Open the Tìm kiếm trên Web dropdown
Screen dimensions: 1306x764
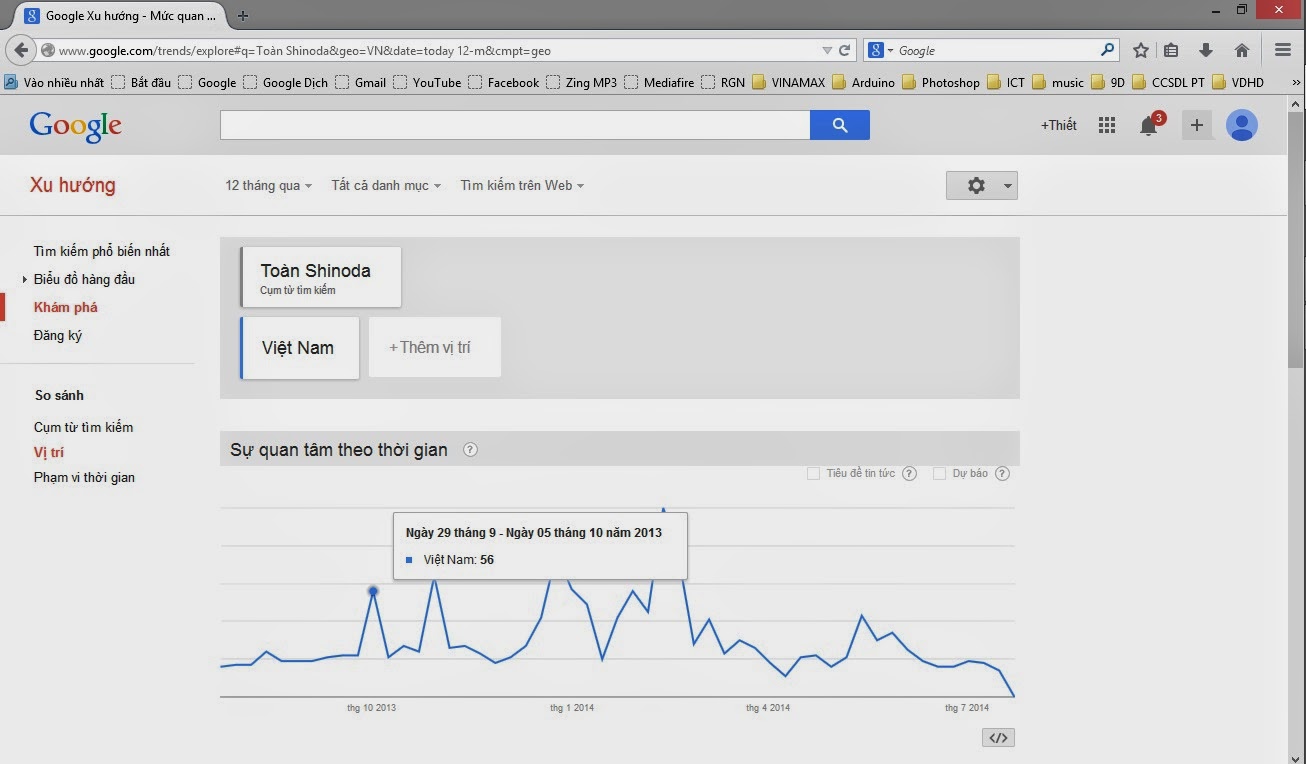[x=521, y=185]
